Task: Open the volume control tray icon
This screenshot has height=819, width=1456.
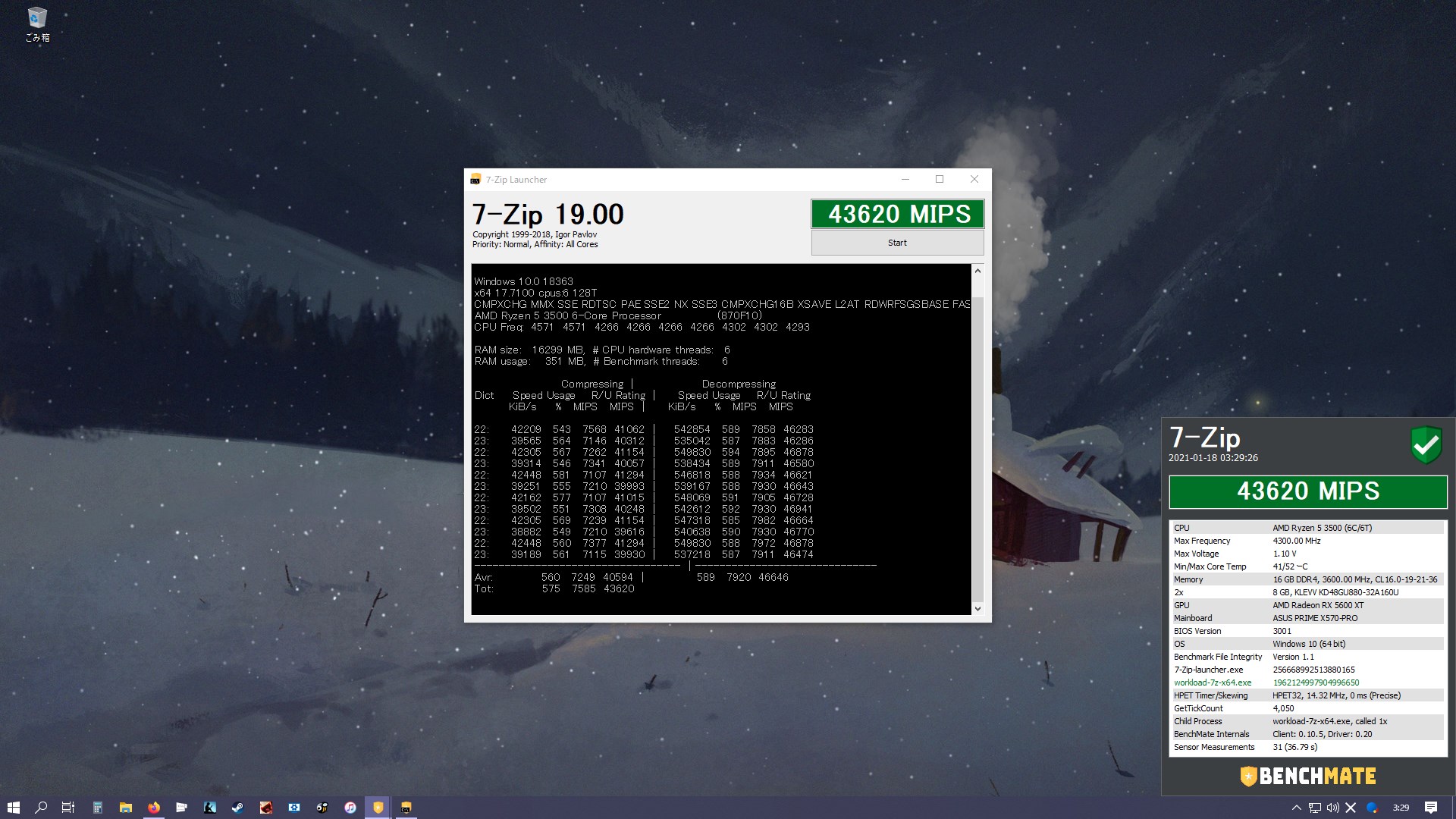Action: tap(1332, 808)
